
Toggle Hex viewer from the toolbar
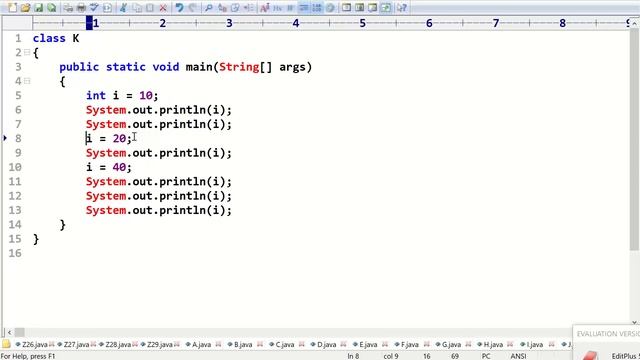pos(278,7)
